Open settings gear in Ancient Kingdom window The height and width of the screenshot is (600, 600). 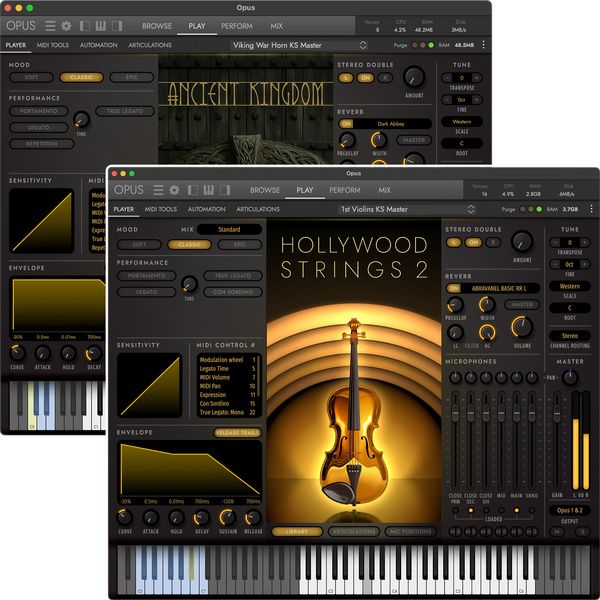(x=66, y=26)
